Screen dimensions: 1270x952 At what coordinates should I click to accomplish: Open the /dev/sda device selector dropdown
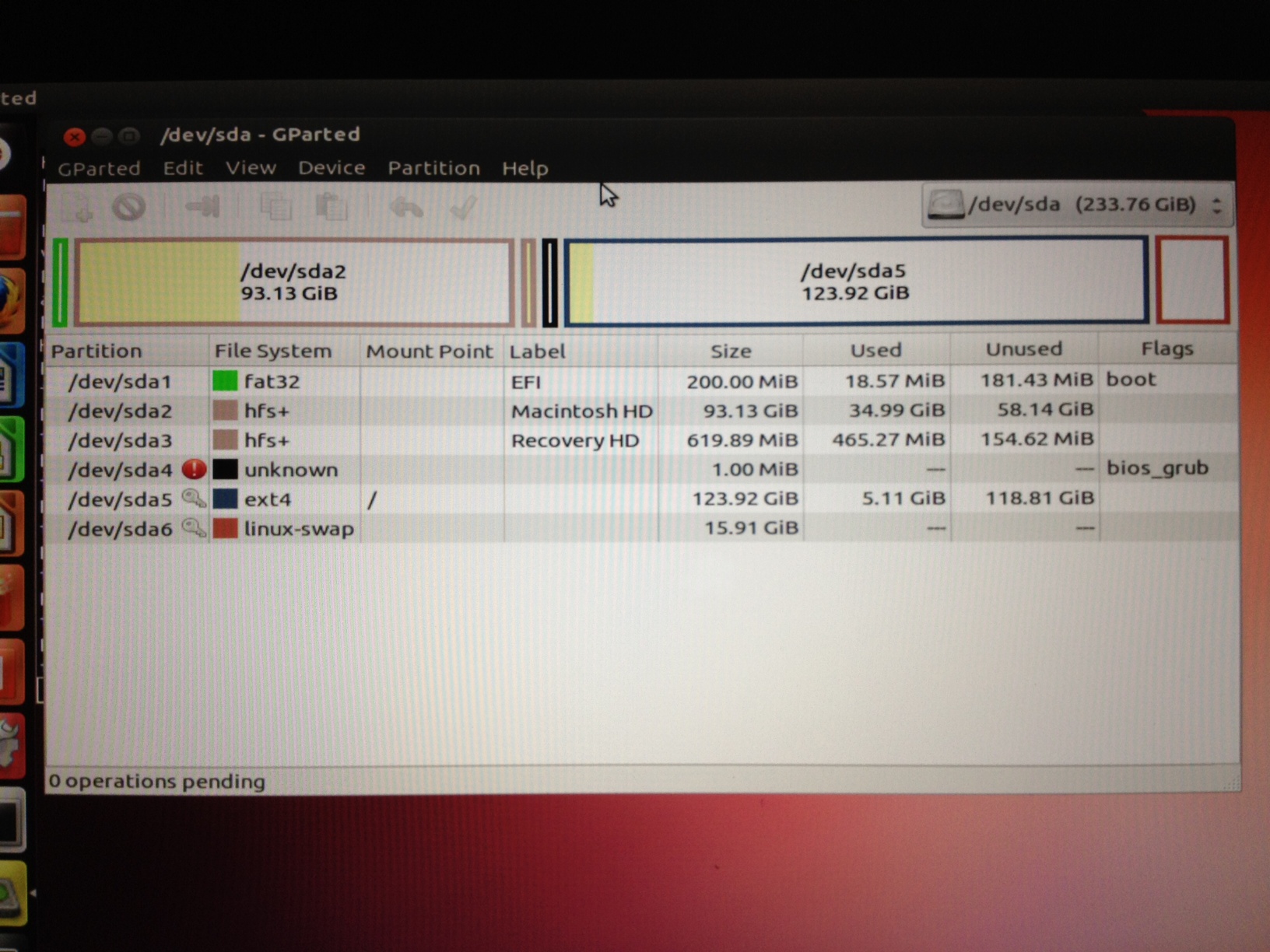1076,205
